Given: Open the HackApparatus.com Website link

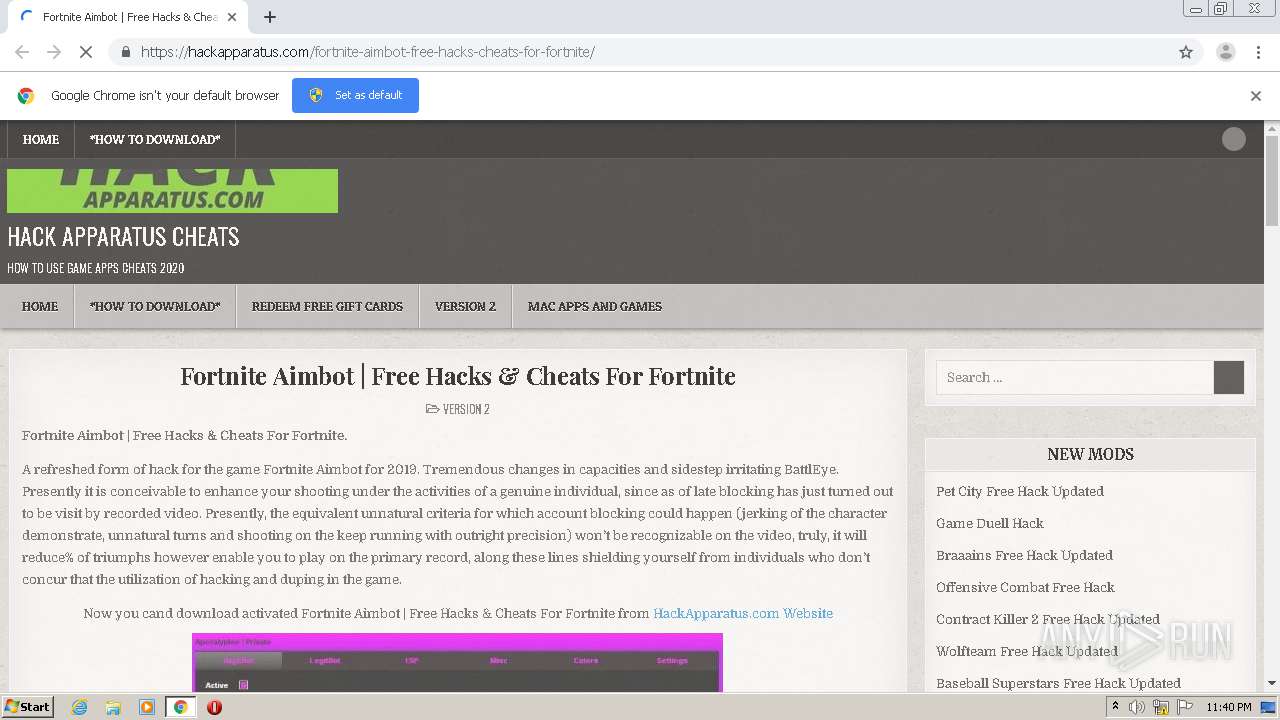Looking at the screenshot, I should point(743,613).
